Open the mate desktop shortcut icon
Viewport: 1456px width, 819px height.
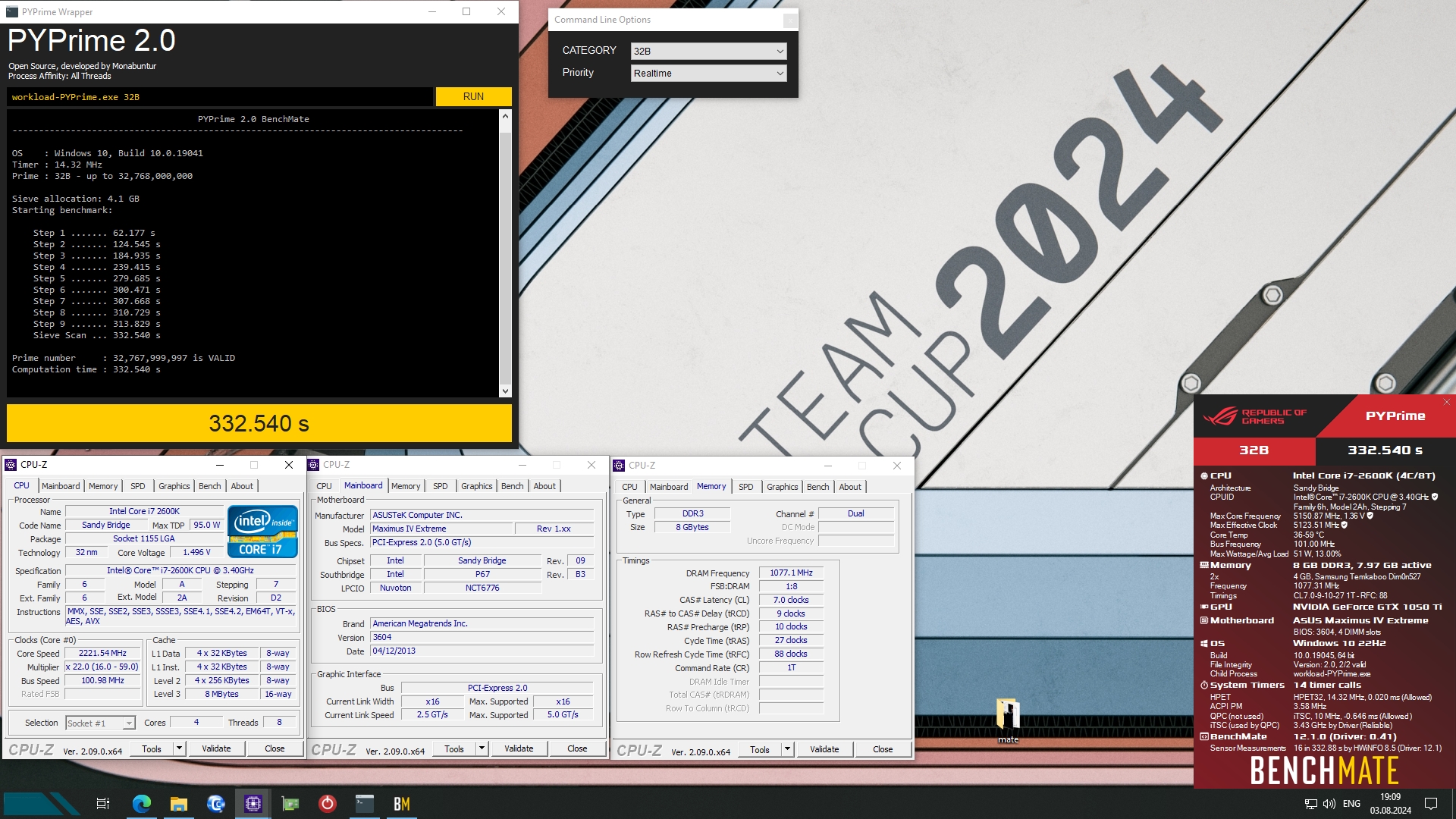click(x=1008, y=720)
